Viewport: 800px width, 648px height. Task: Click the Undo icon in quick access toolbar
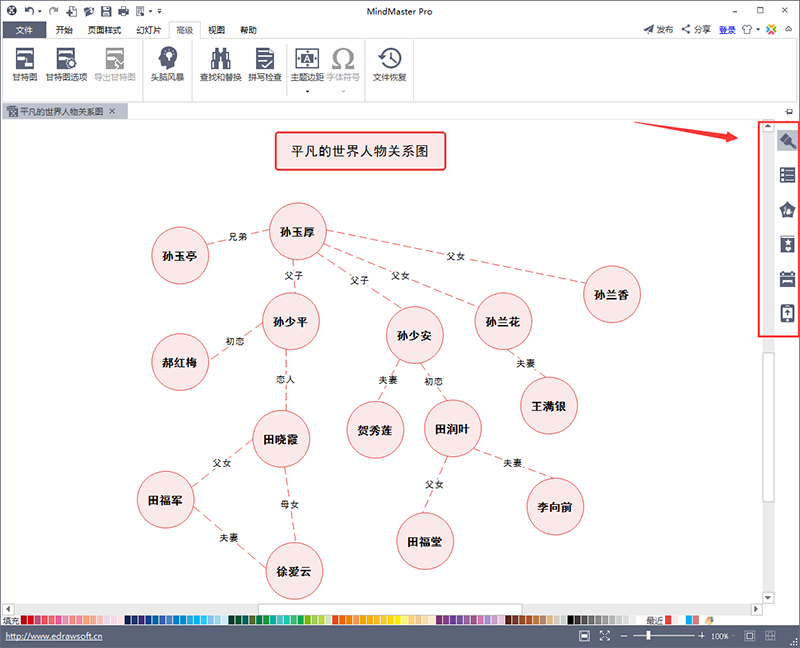click(x=30, y=11)
